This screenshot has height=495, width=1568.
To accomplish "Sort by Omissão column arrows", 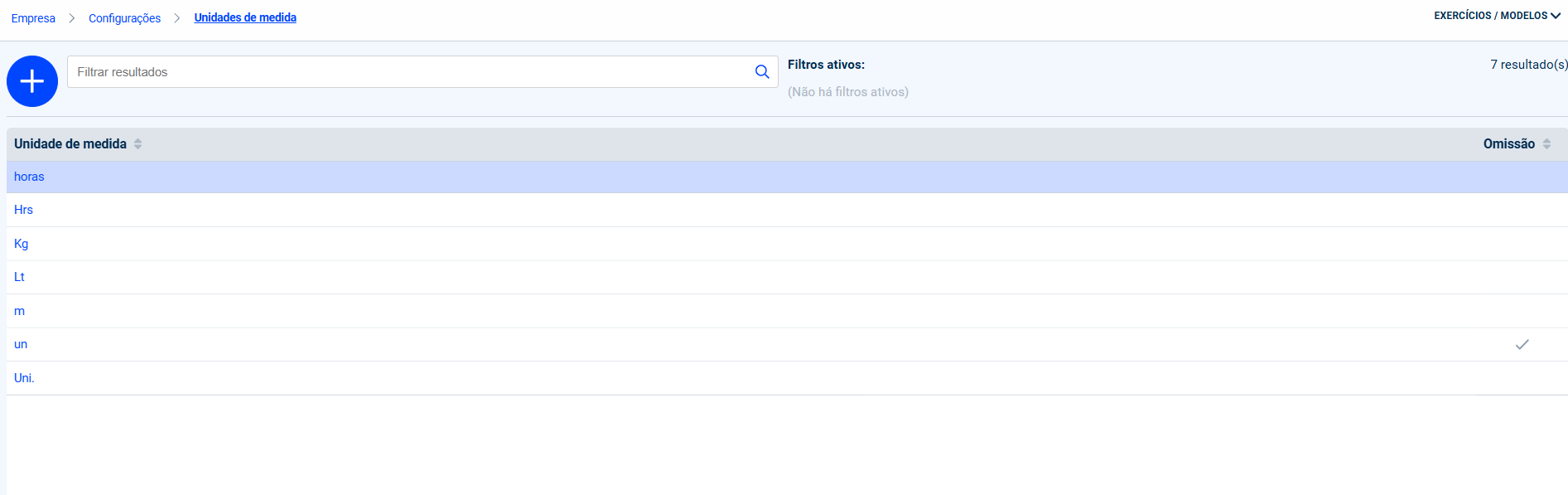I will [x=1546, y=144].
